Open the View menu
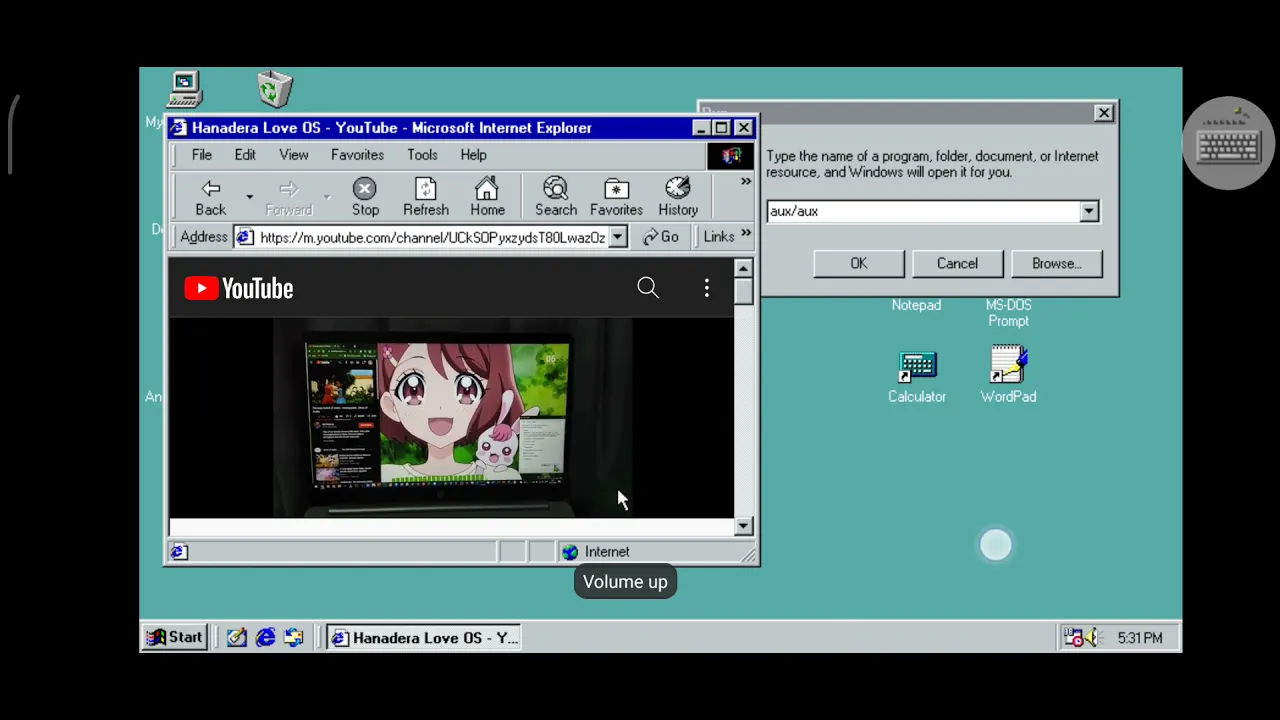Image resolution: width=1280 pixels, height=720 pixels. 294,155
